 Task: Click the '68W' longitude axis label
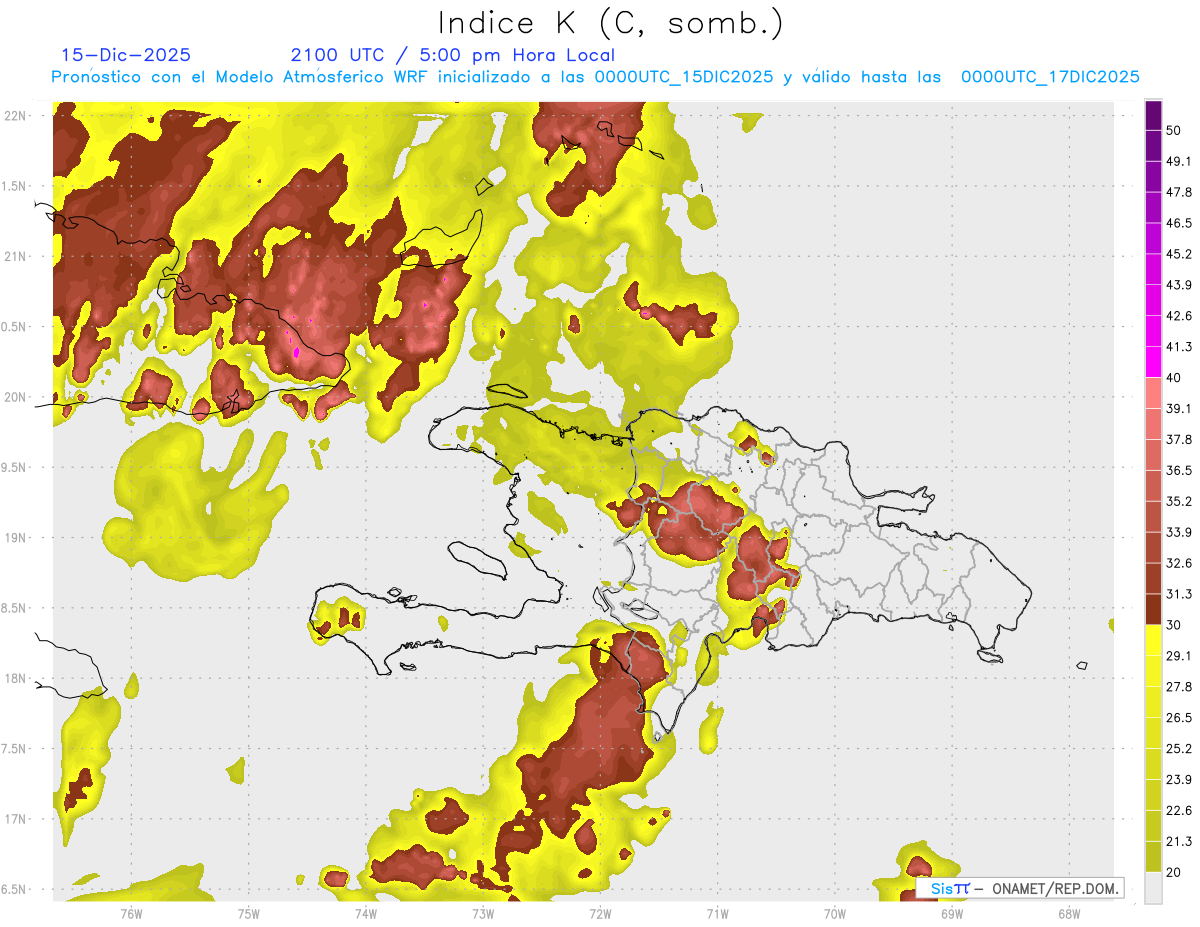tap(1069, 914)
